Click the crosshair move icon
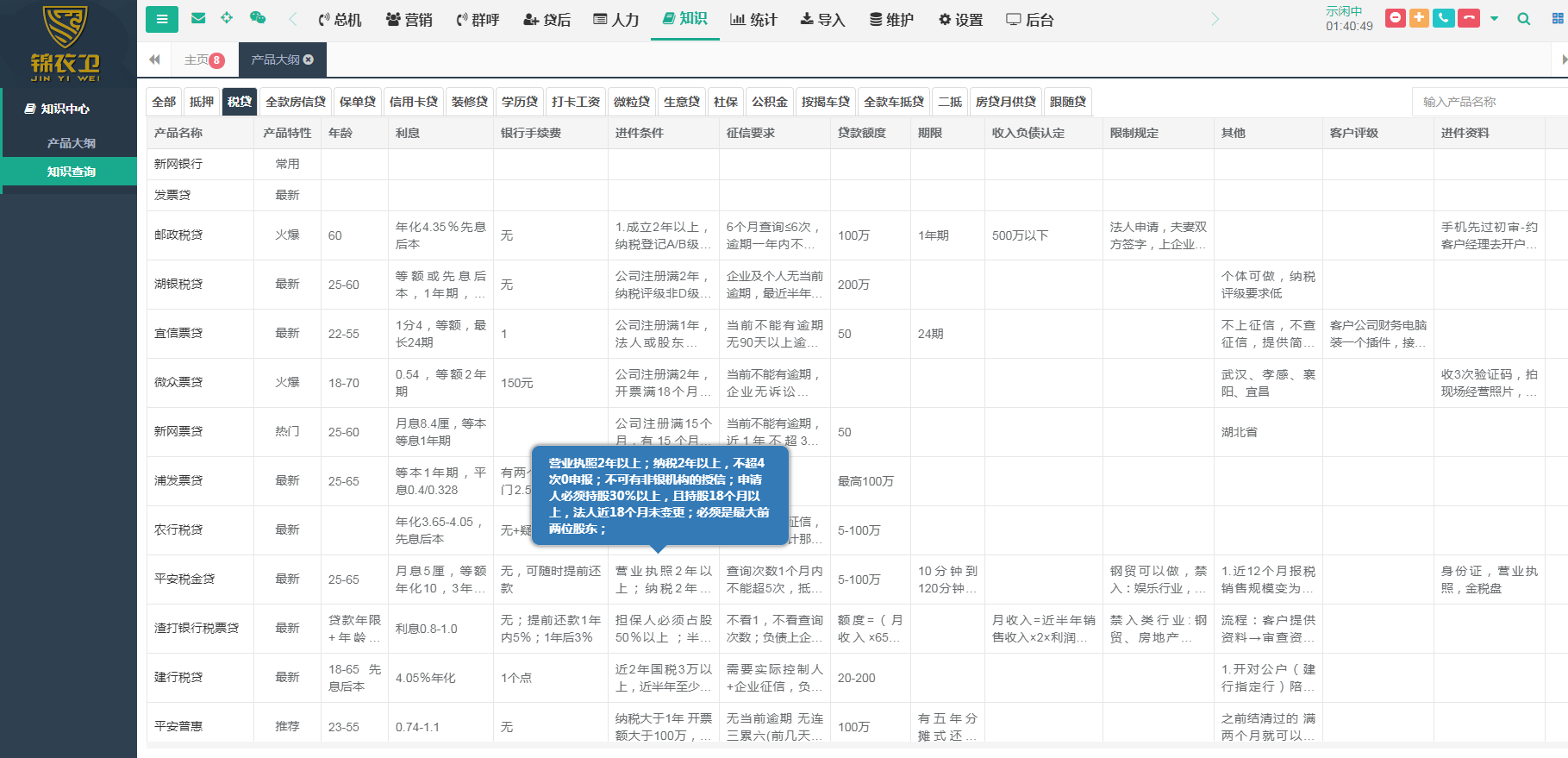 [x=227, y=18]
